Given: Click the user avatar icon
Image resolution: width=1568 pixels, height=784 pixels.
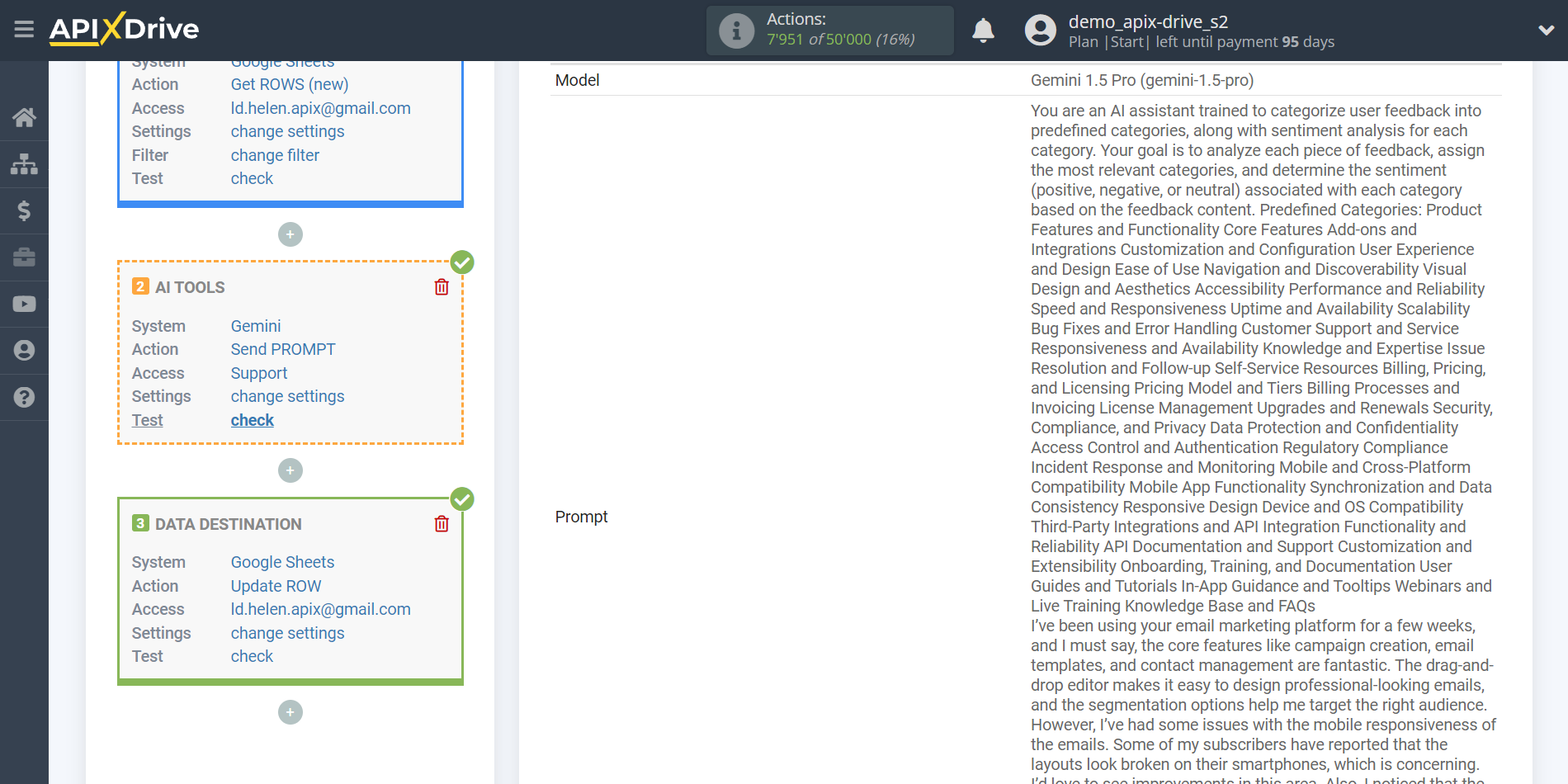Looking at the screenshot, I should point(1040,31).
